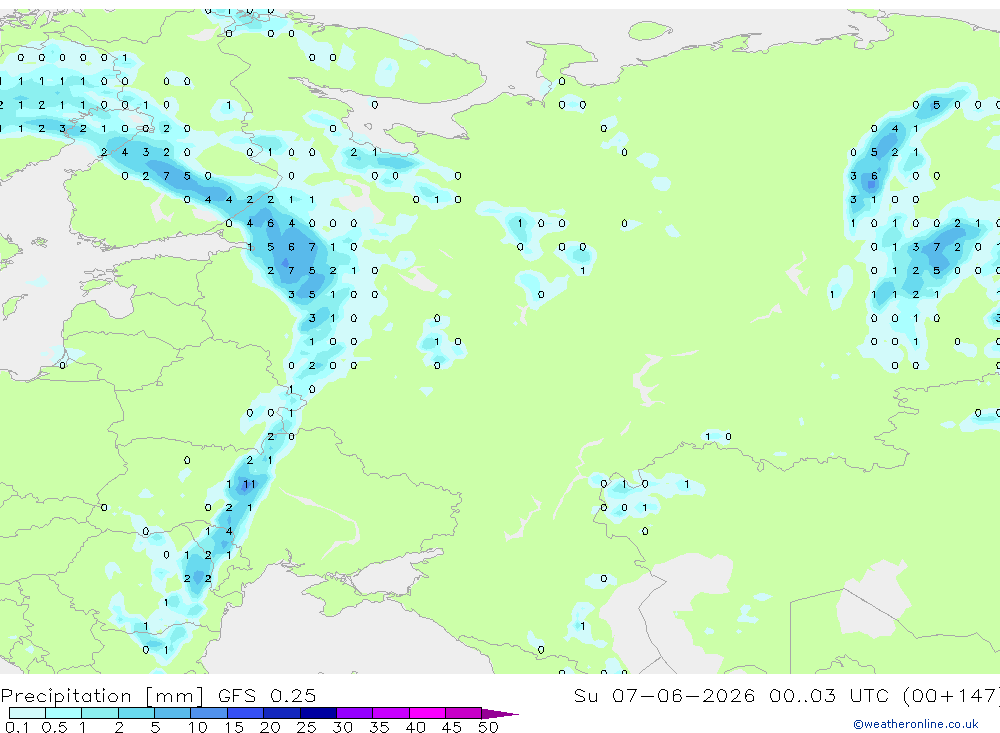This screenshot has width=1000, height=733.
Task: Click the '0.1' legend scale label
Action: click(x=17, y=727)
